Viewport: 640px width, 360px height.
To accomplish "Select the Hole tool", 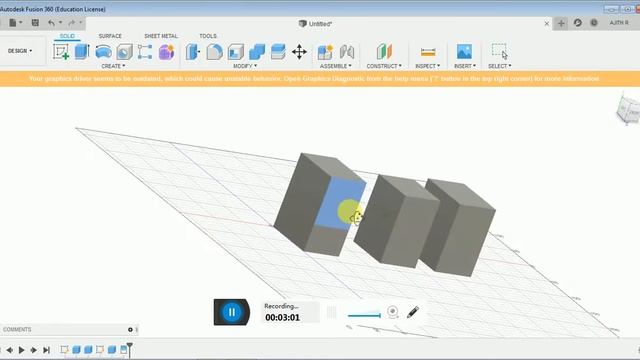I will pyautogui.click(x=124, y=52).
